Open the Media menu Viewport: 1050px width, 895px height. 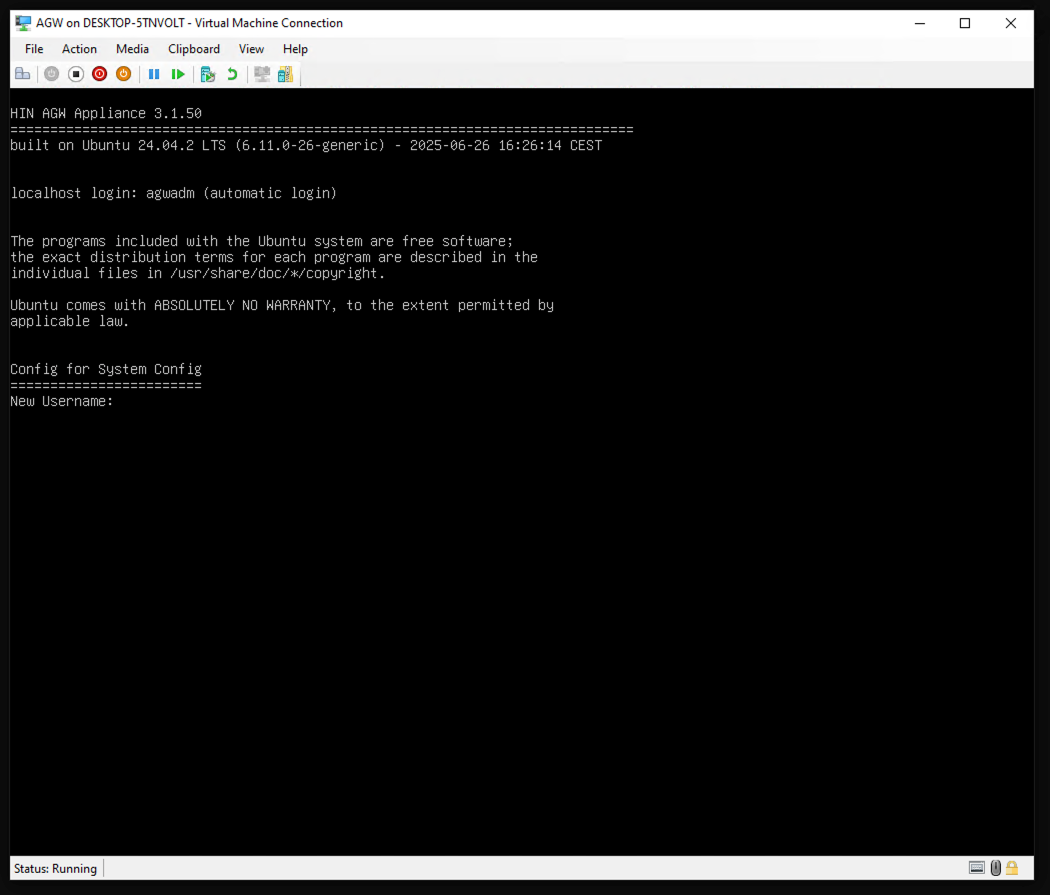pyautogui.click(x=132, y=48)
